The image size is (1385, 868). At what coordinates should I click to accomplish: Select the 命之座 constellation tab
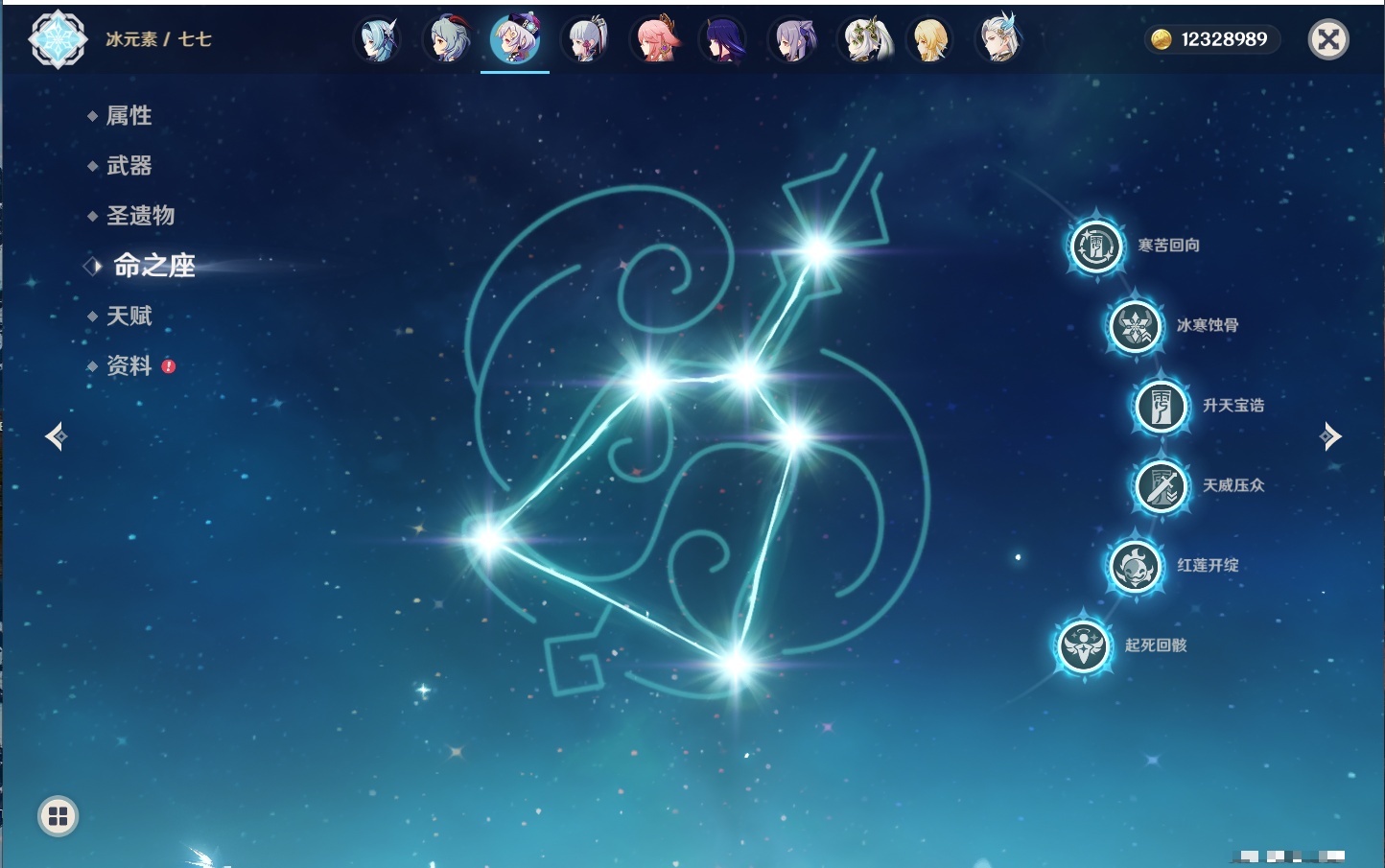(x=154, y=266)
